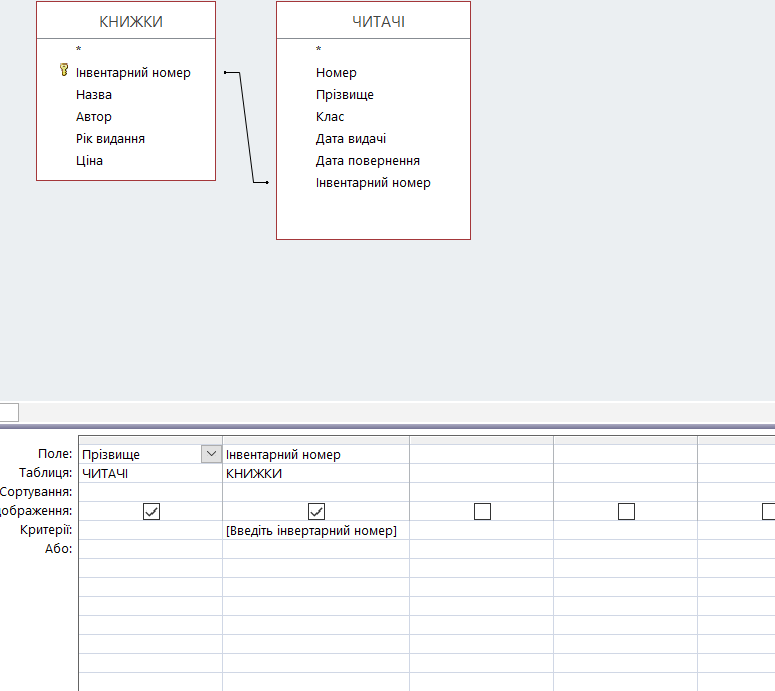The image size is (775, 691).
Task: Select the Ціна field in КНИЖКИ
Action: (89, 161)
